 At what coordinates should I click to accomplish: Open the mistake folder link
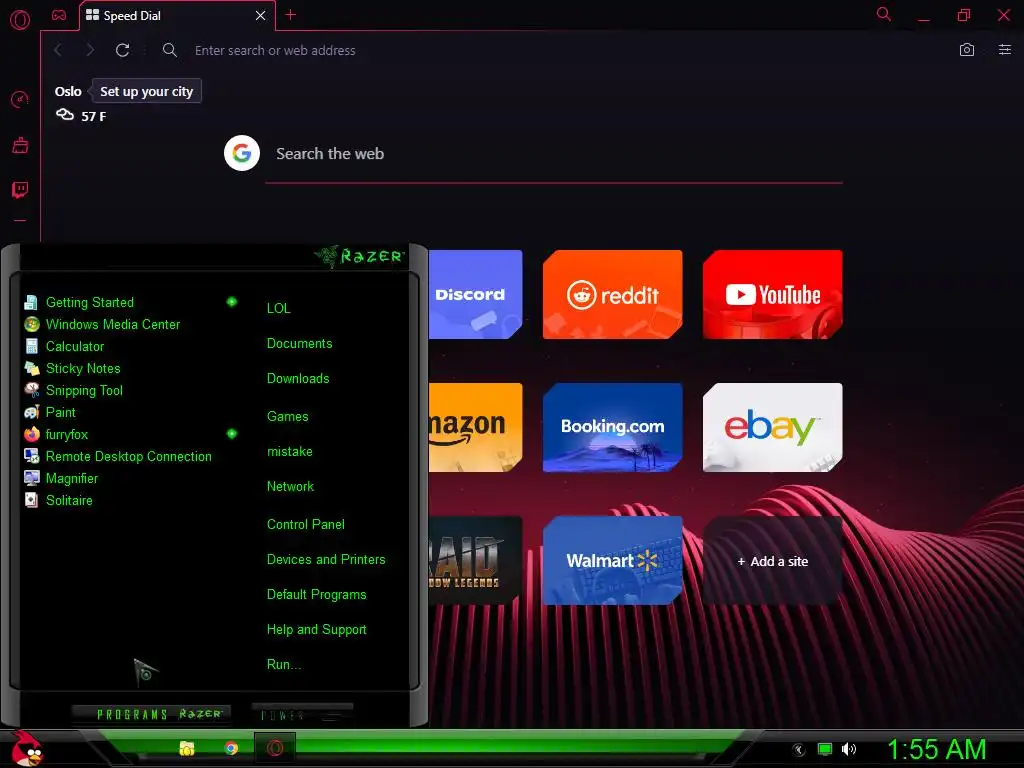pyautogui.click(x=289, y=451)
